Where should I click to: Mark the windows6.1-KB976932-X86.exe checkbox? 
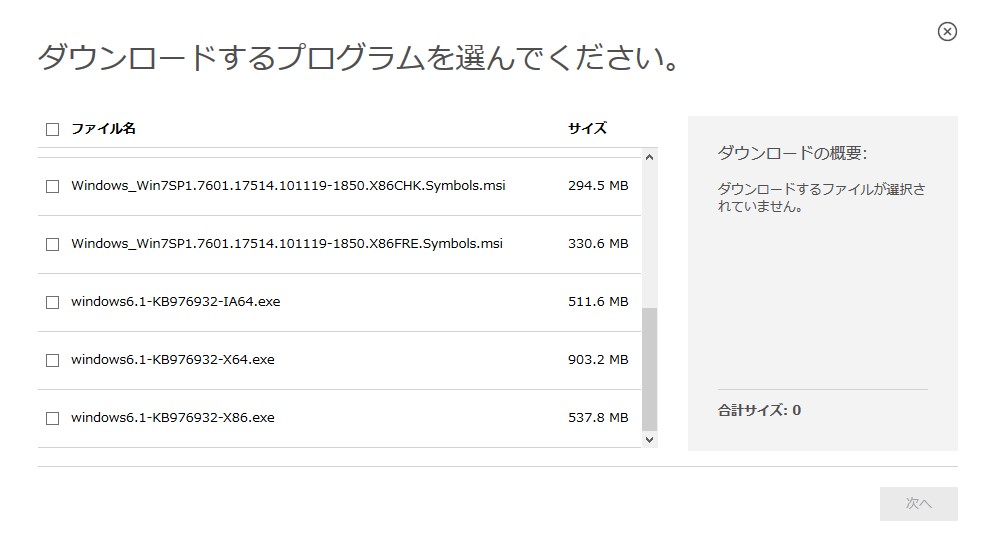[52, 418]
